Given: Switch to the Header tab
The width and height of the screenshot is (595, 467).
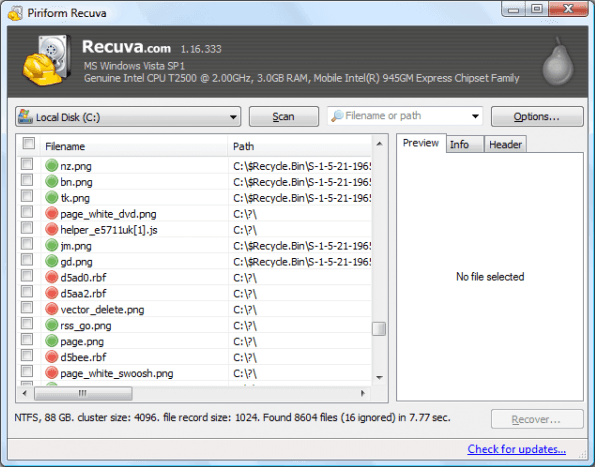Looking at the screenshot, I should (505, 145).
